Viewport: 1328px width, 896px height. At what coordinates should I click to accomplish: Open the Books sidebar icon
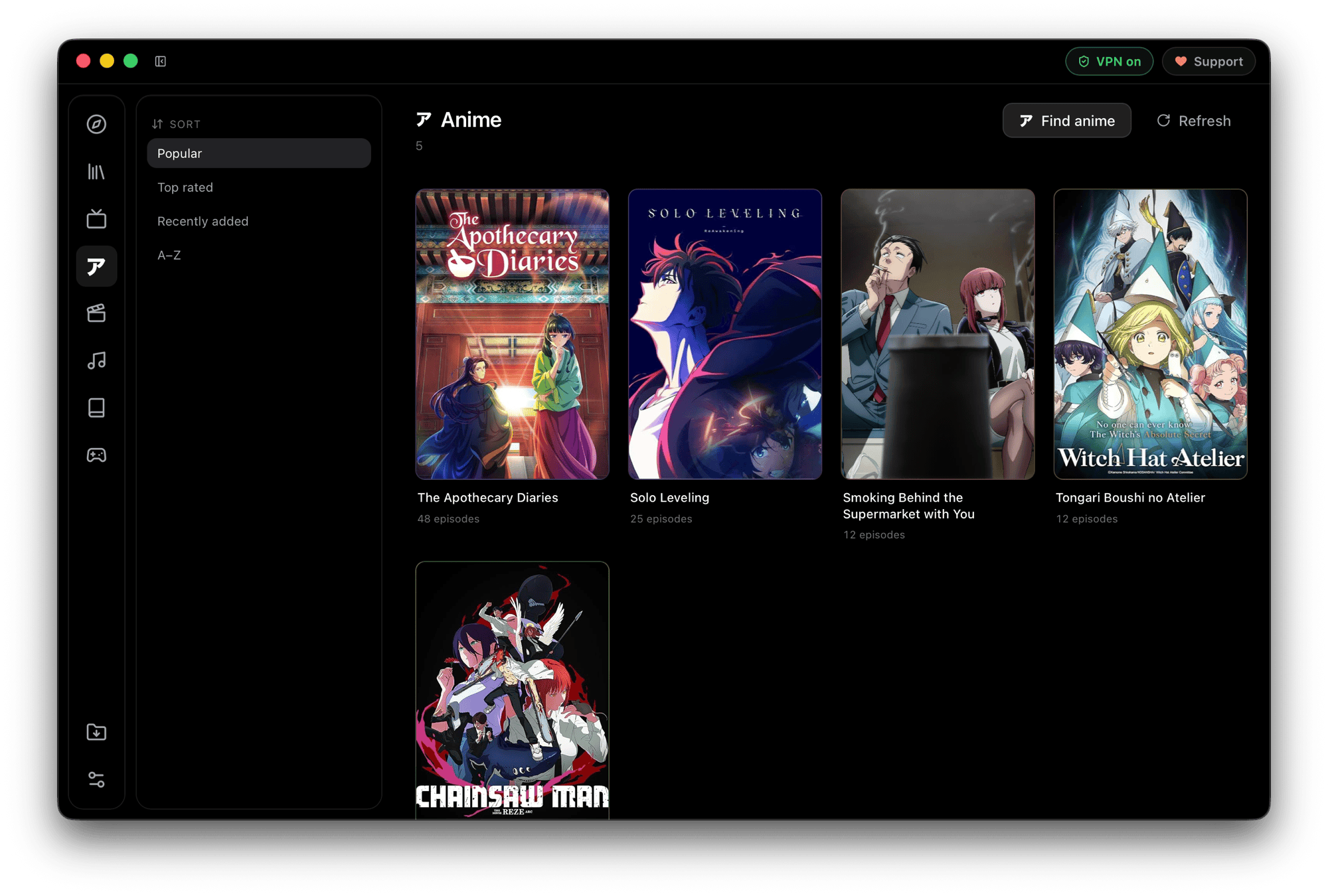tap(96, 408)
